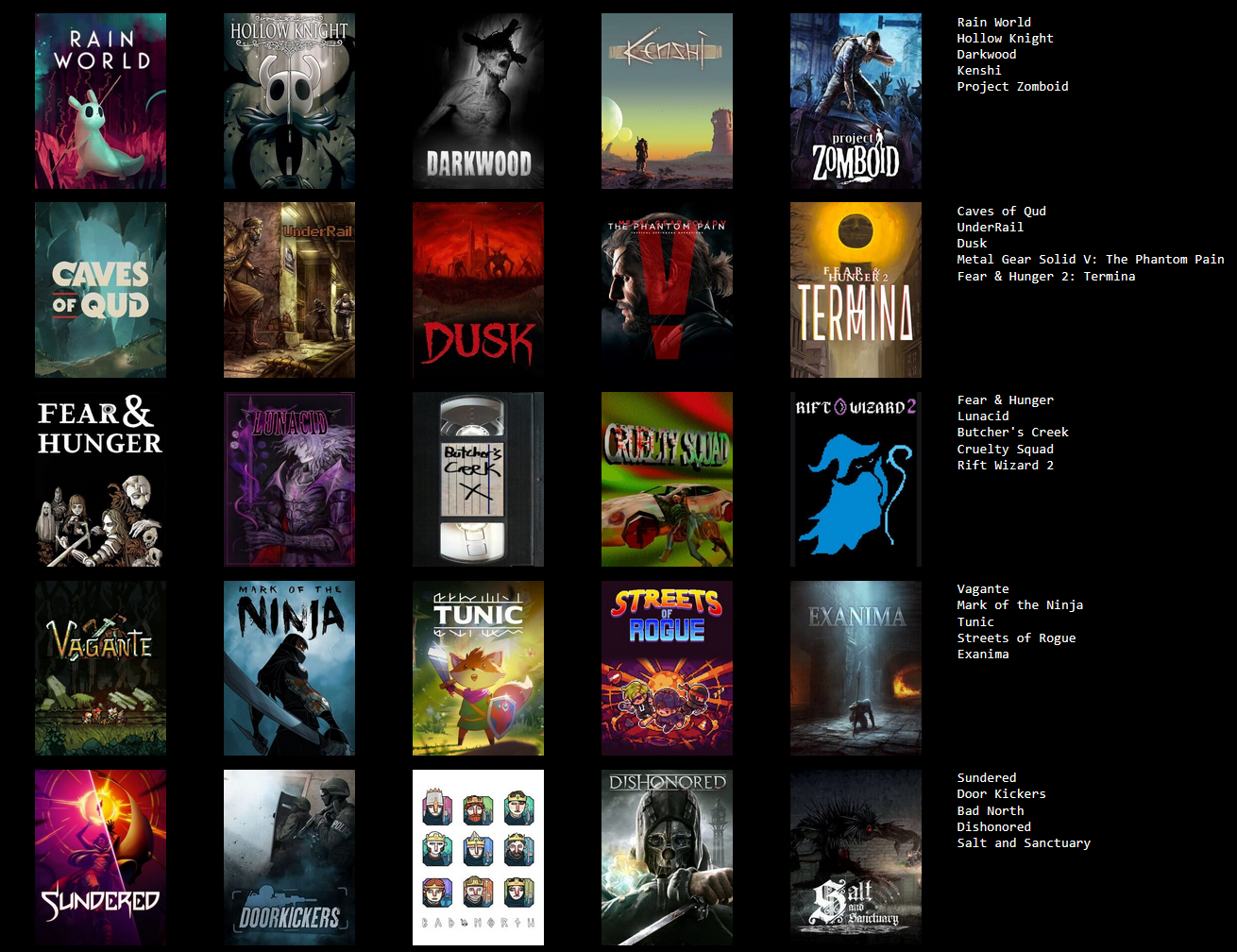Image resolution: width=1237 pixels, height=952 pixels.
Task: Pick the Cruelty Squad cover image
Action: (667, 479)
